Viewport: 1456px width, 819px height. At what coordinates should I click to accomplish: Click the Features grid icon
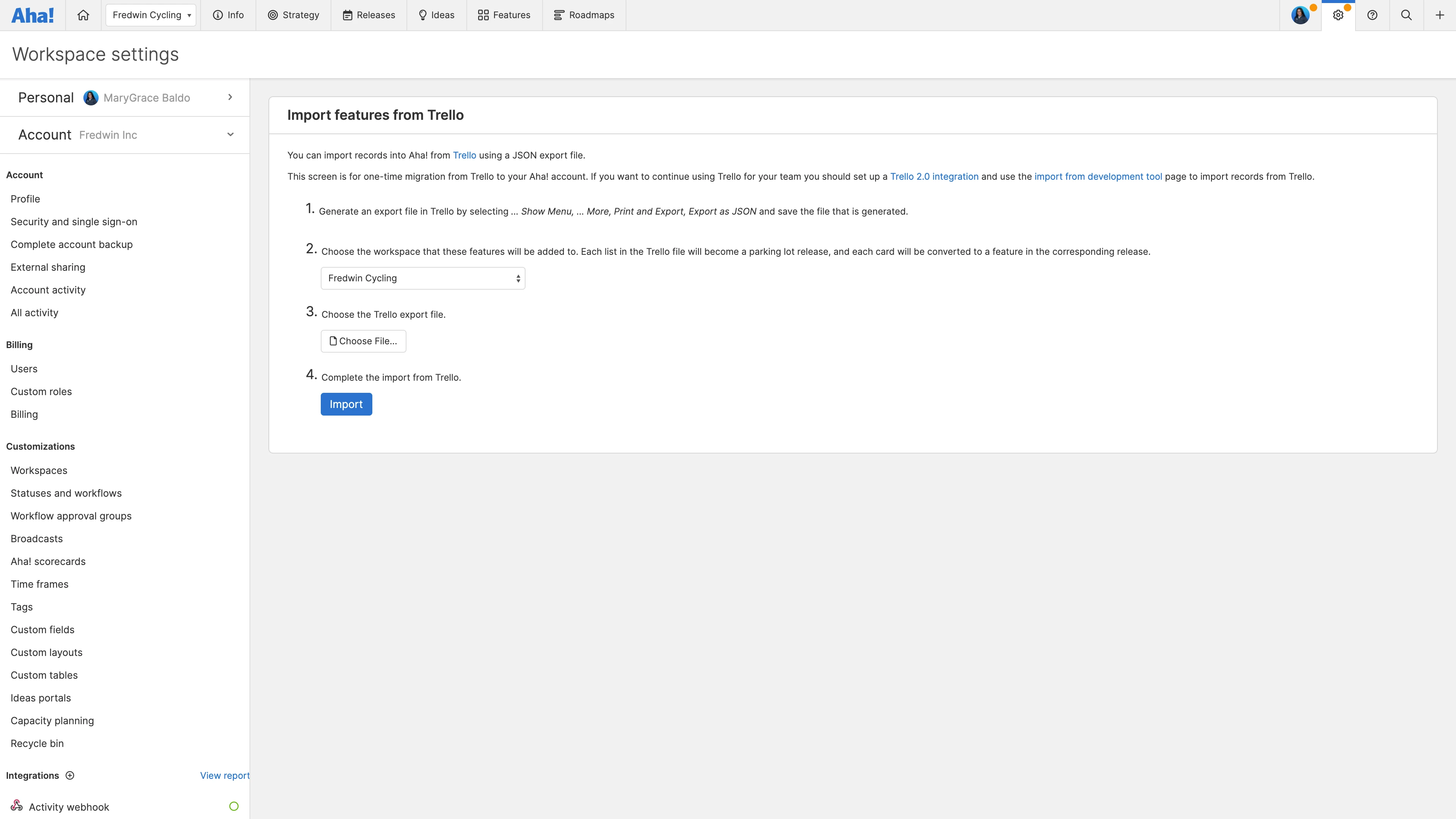[x=483, y=15]
